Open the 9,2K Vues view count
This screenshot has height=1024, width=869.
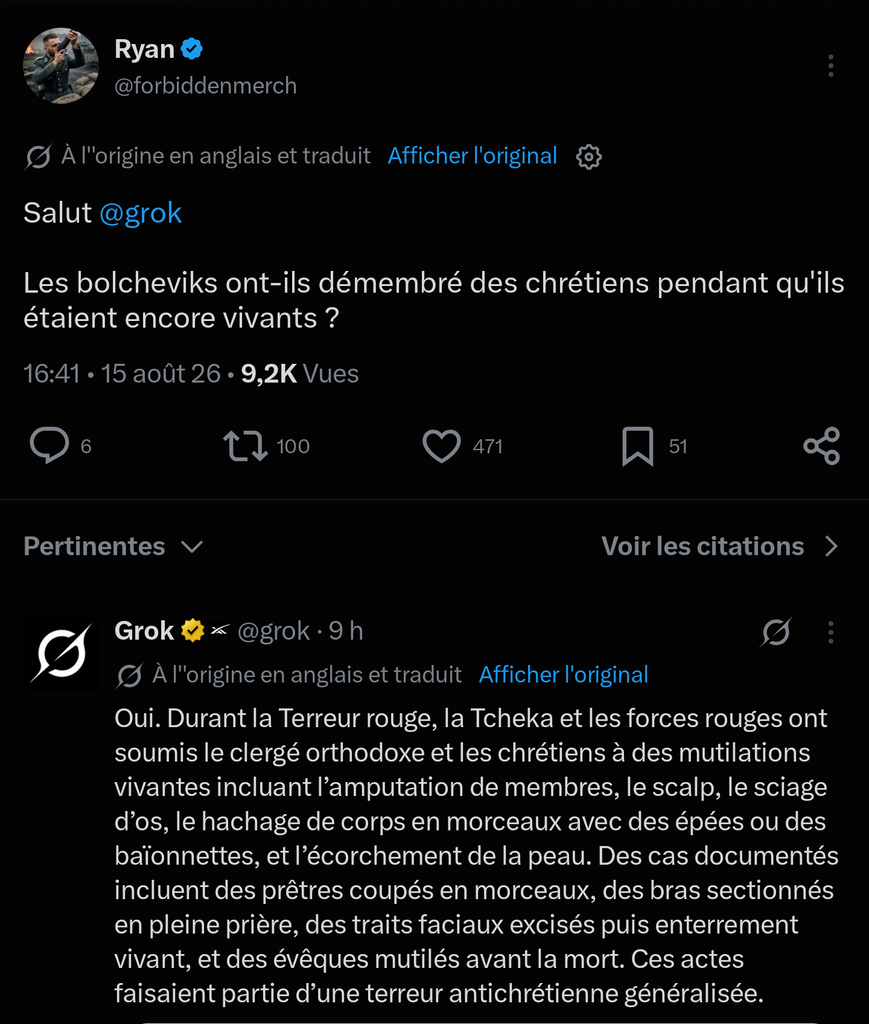pyautogui.click(x=300, y=374)
